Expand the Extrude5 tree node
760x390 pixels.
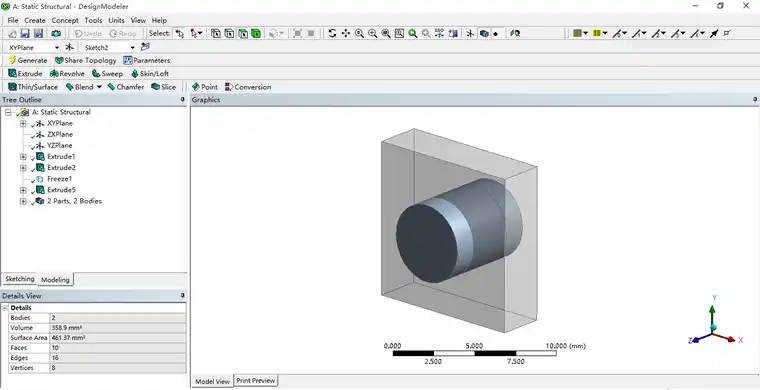23,190
